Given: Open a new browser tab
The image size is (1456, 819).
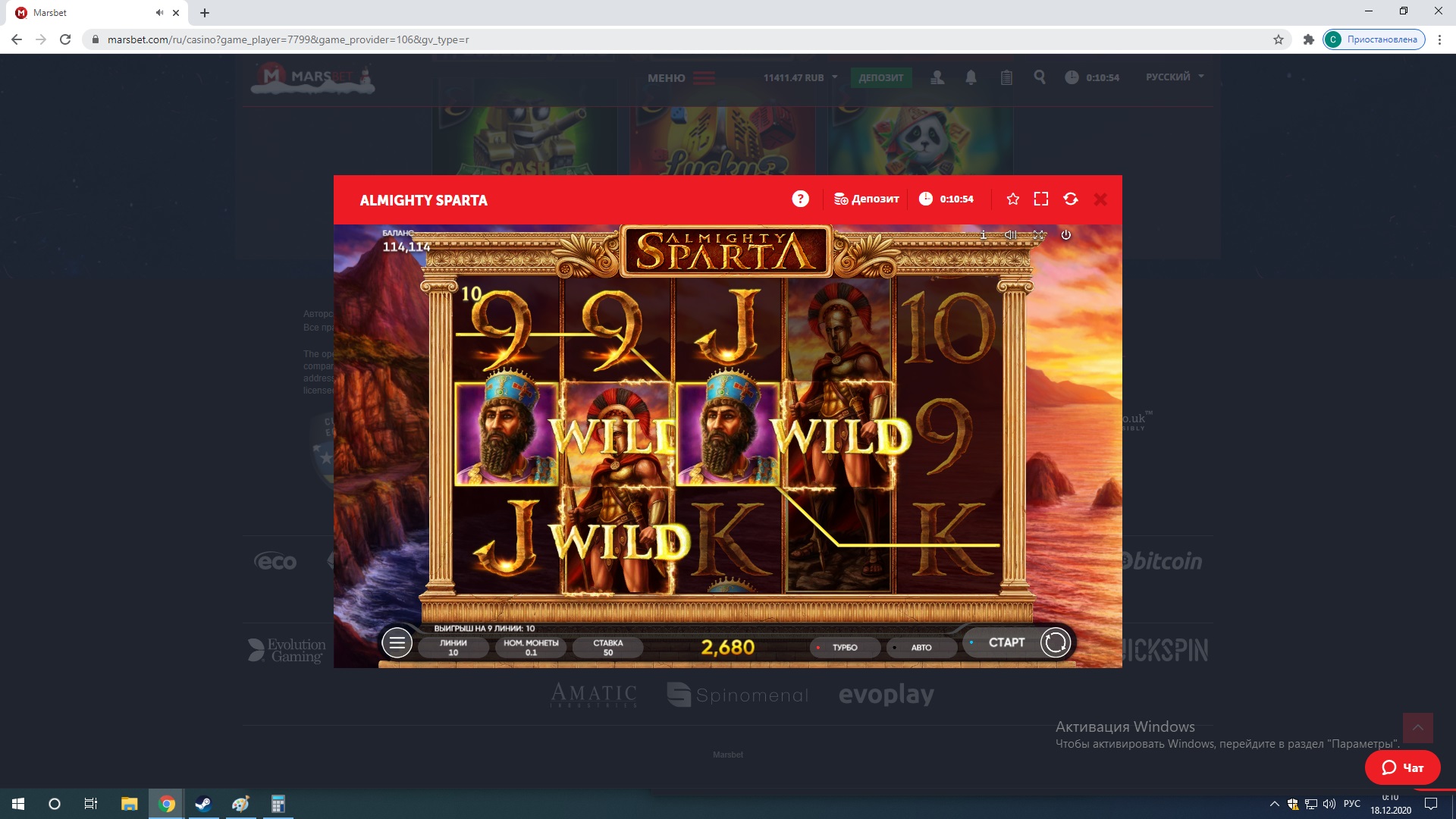Looking at the screenshot, I should 204,13.
